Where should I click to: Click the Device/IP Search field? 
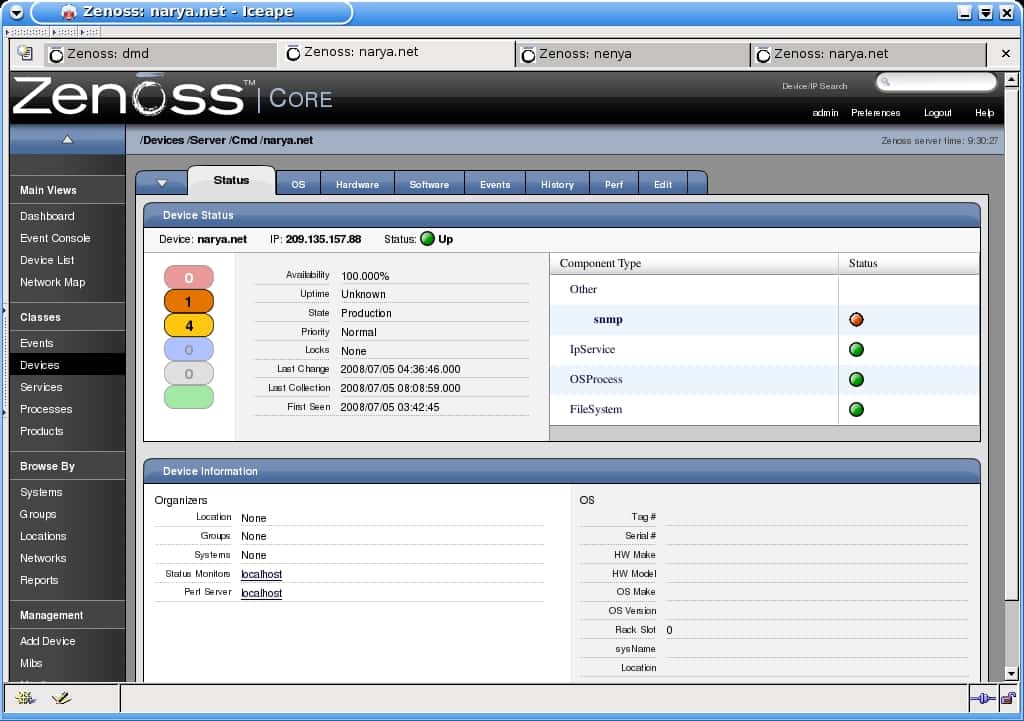(x=936, y=82)
